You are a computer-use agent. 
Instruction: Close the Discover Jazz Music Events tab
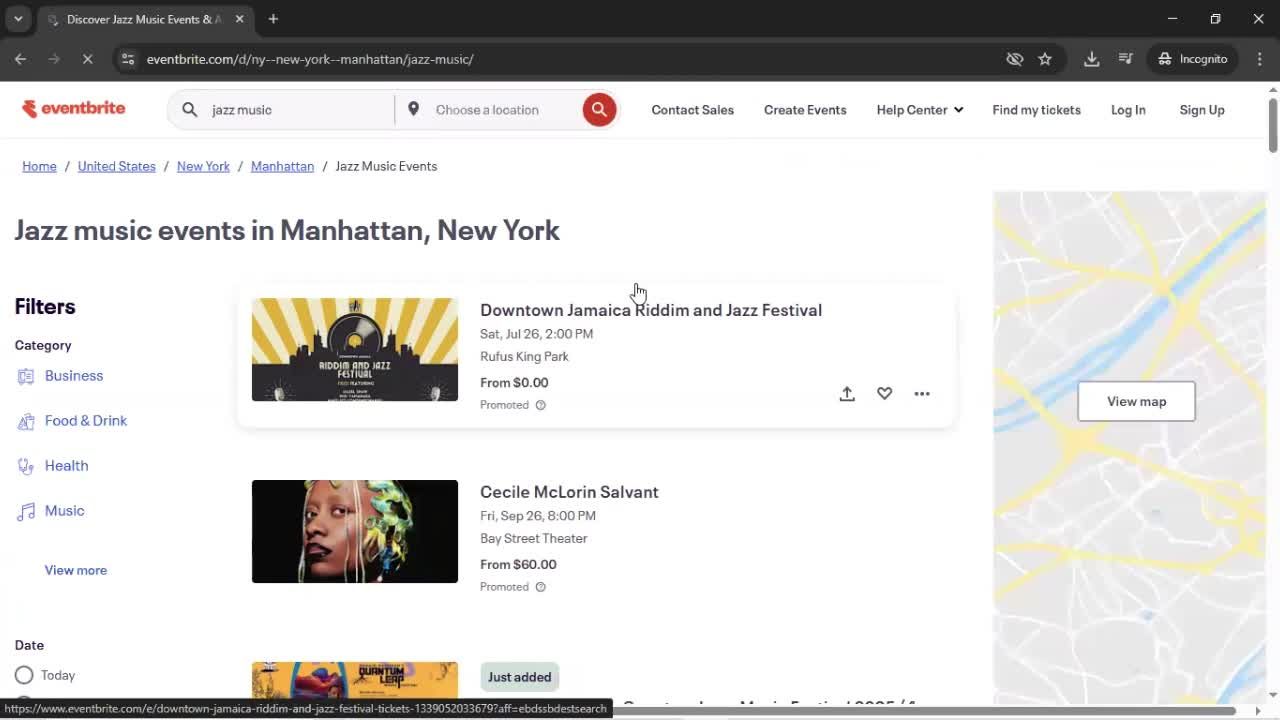click(240, 19)
